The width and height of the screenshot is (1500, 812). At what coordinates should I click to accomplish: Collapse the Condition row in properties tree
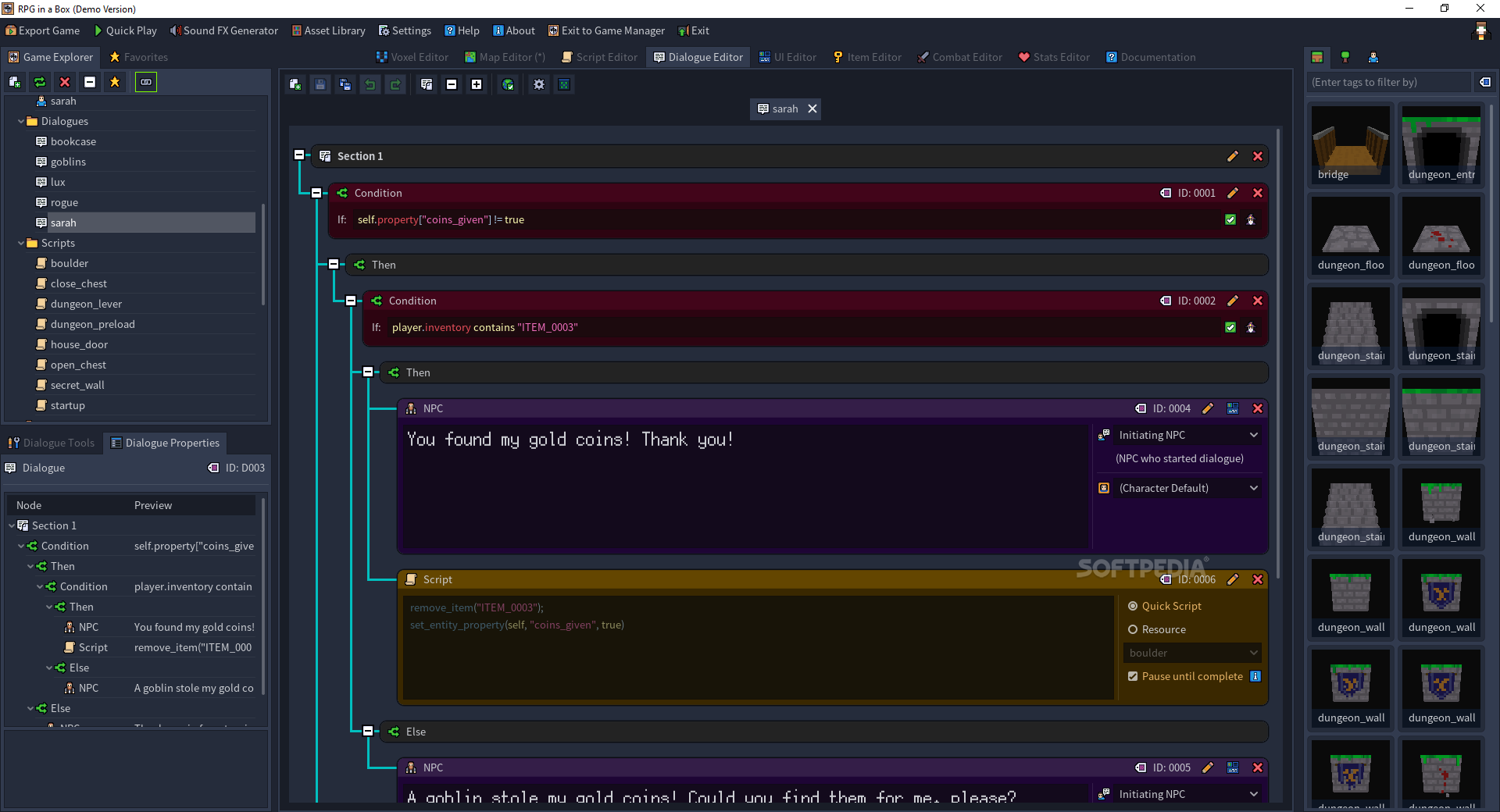[21, 546]
